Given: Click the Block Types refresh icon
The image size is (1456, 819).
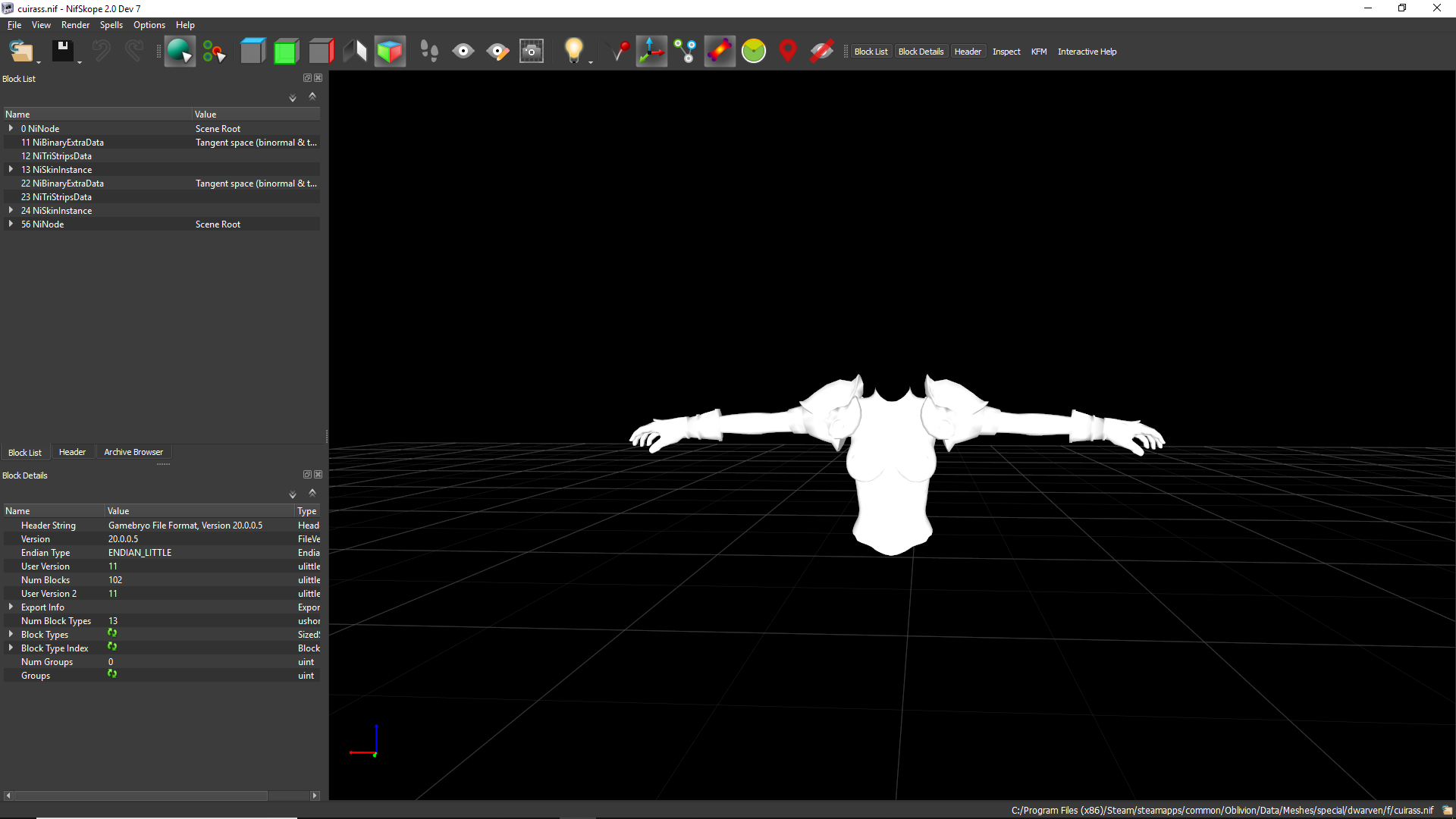Looking at the screenshot, I should tap(112, 632).
